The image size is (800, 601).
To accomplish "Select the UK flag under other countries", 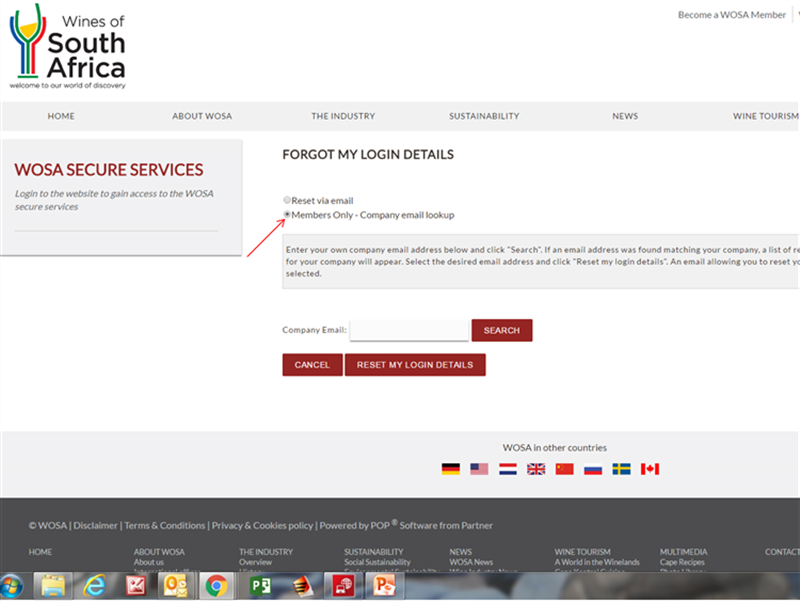I will tap(536, 468).
